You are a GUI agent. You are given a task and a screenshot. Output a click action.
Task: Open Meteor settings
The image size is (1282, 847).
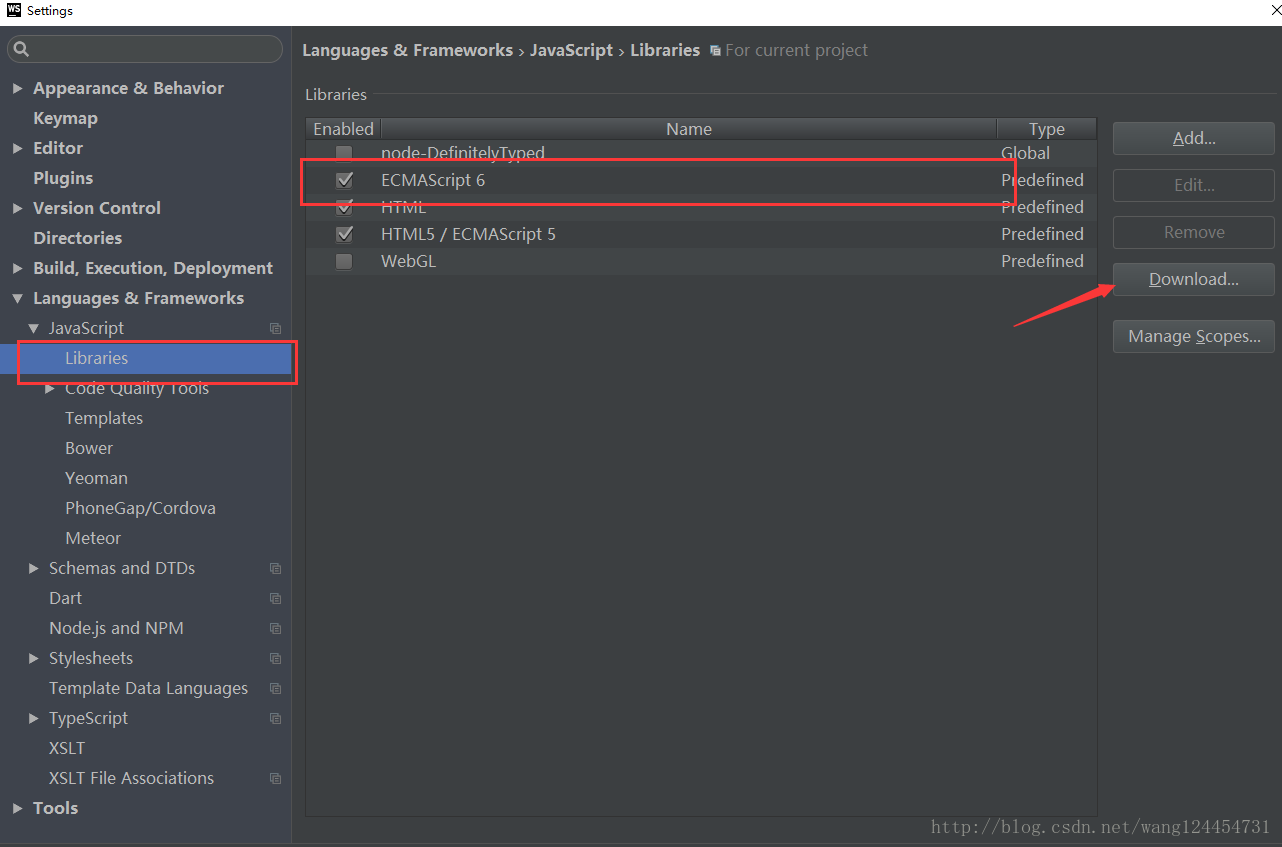click(93, 538)
